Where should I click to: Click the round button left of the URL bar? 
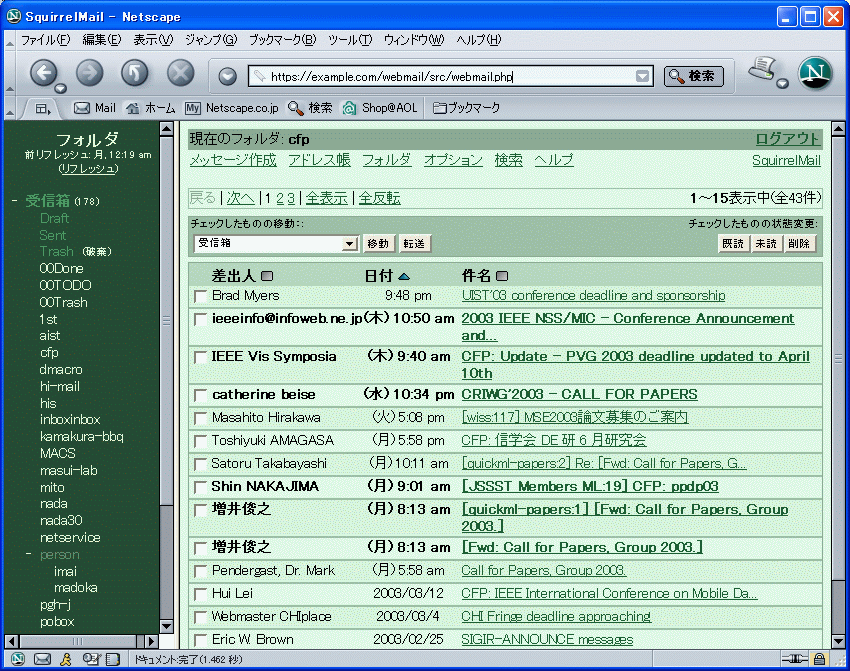click(x=227, y=76)
